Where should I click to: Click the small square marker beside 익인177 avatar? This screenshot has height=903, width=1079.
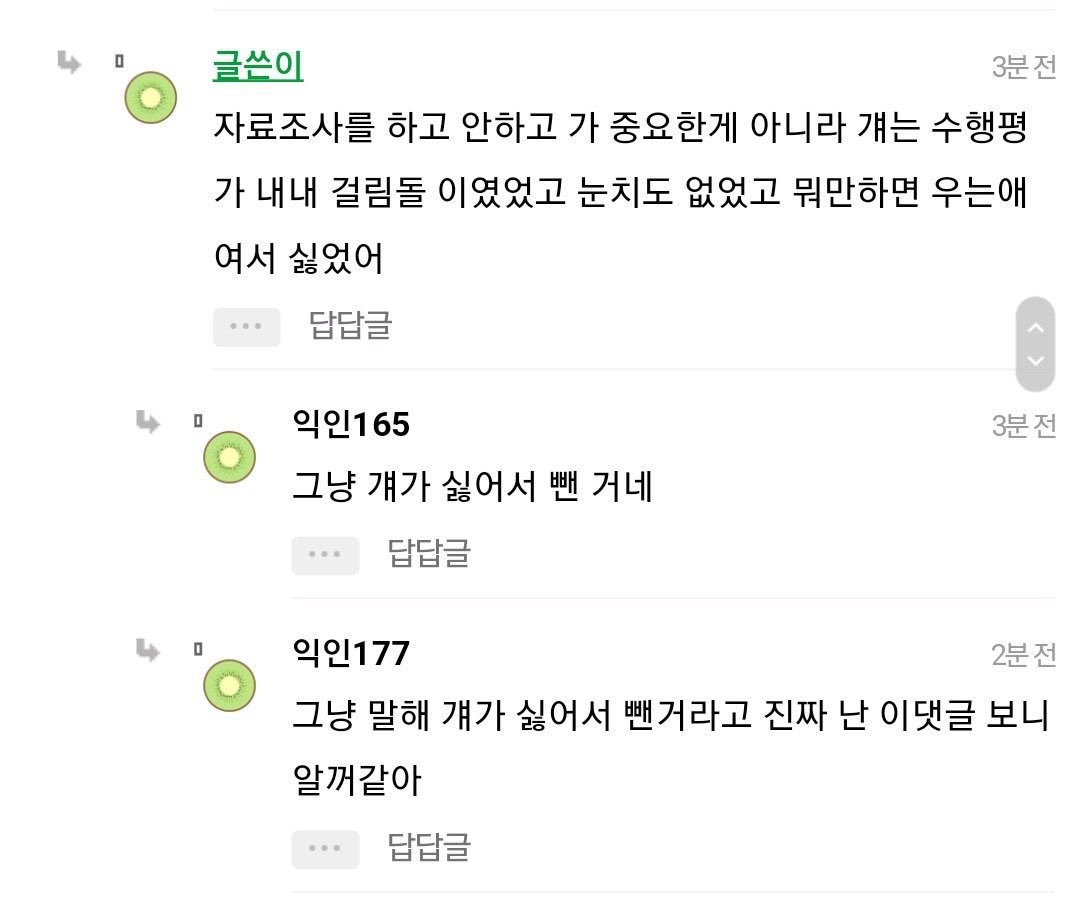coord(198,649)
